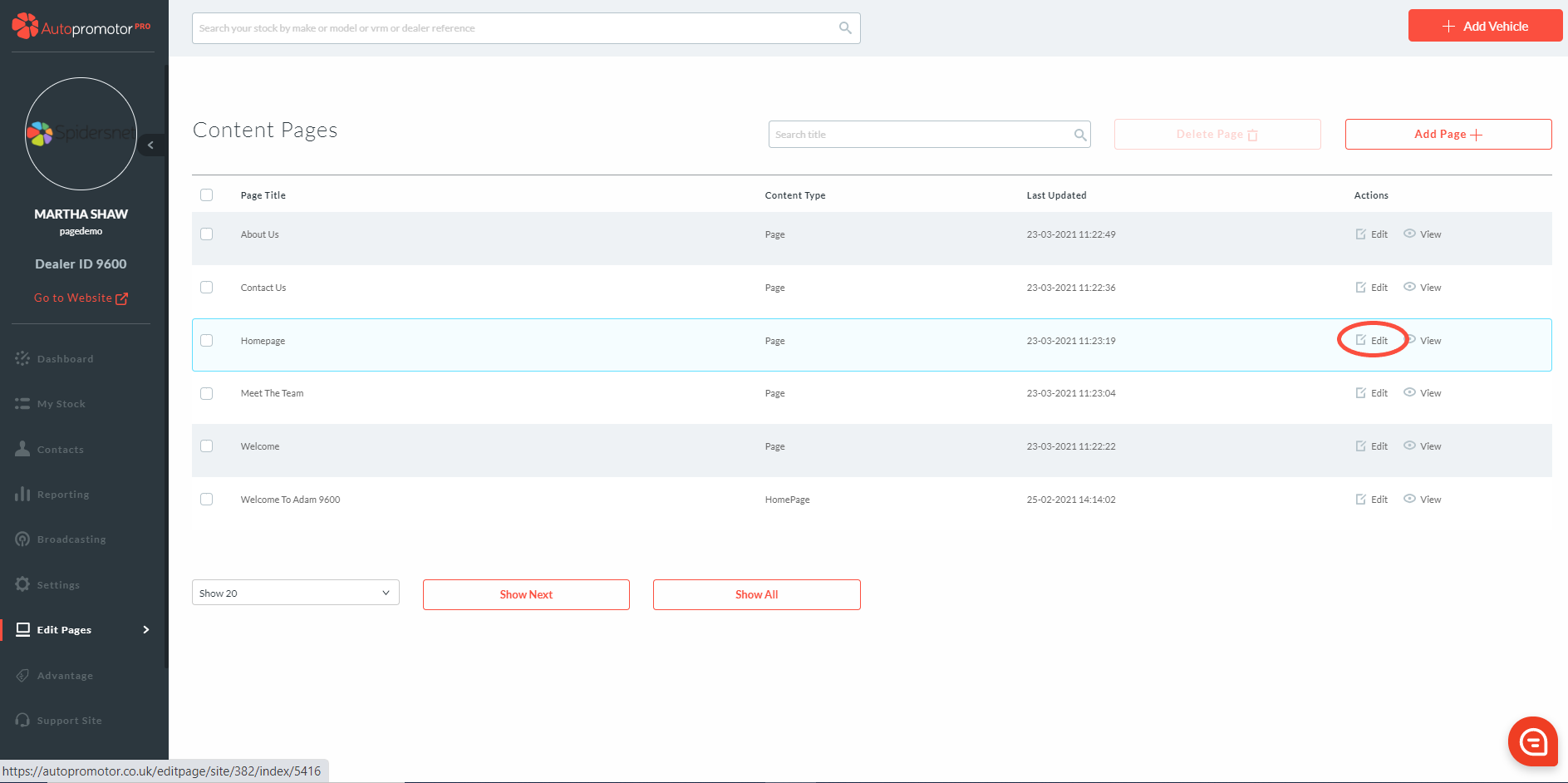Viewport: 1568px width, 783px height.
Task: Collapse the sidebar with the arrow handle
Action: click(150, 145)
